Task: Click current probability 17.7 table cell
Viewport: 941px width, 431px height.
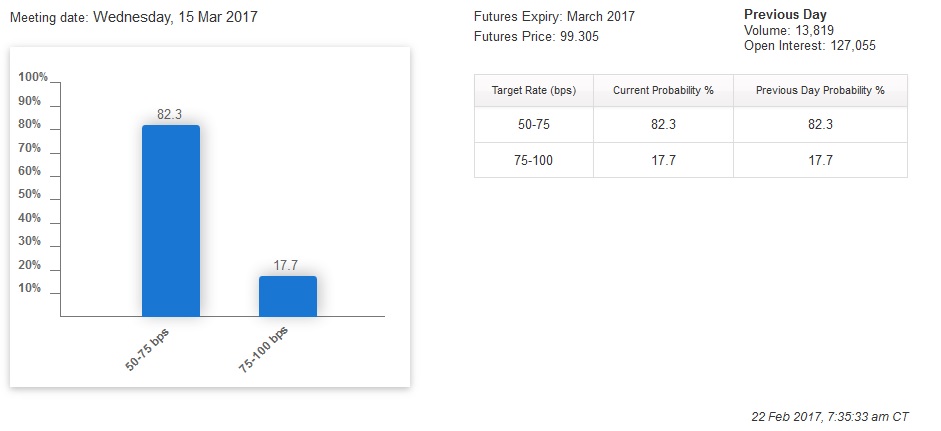Action: [x=663, y=160]
